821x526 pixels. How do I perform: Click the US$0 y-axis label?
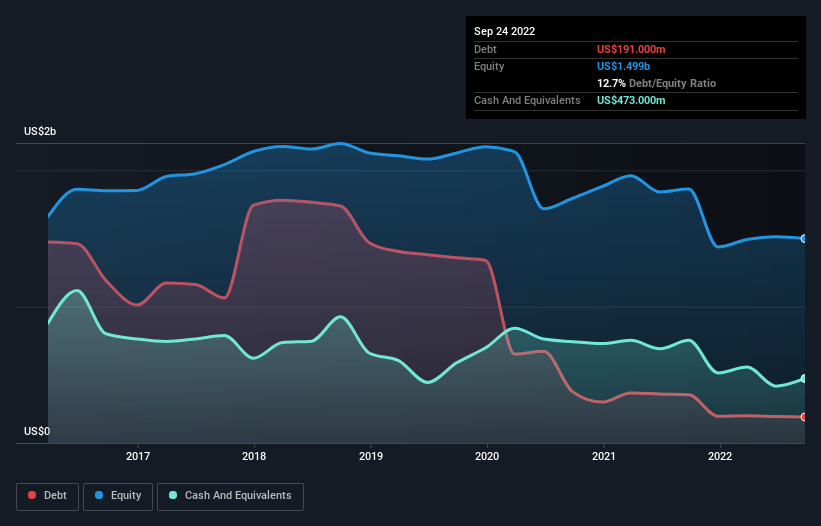pyautogui.click(x=37, y=431)
